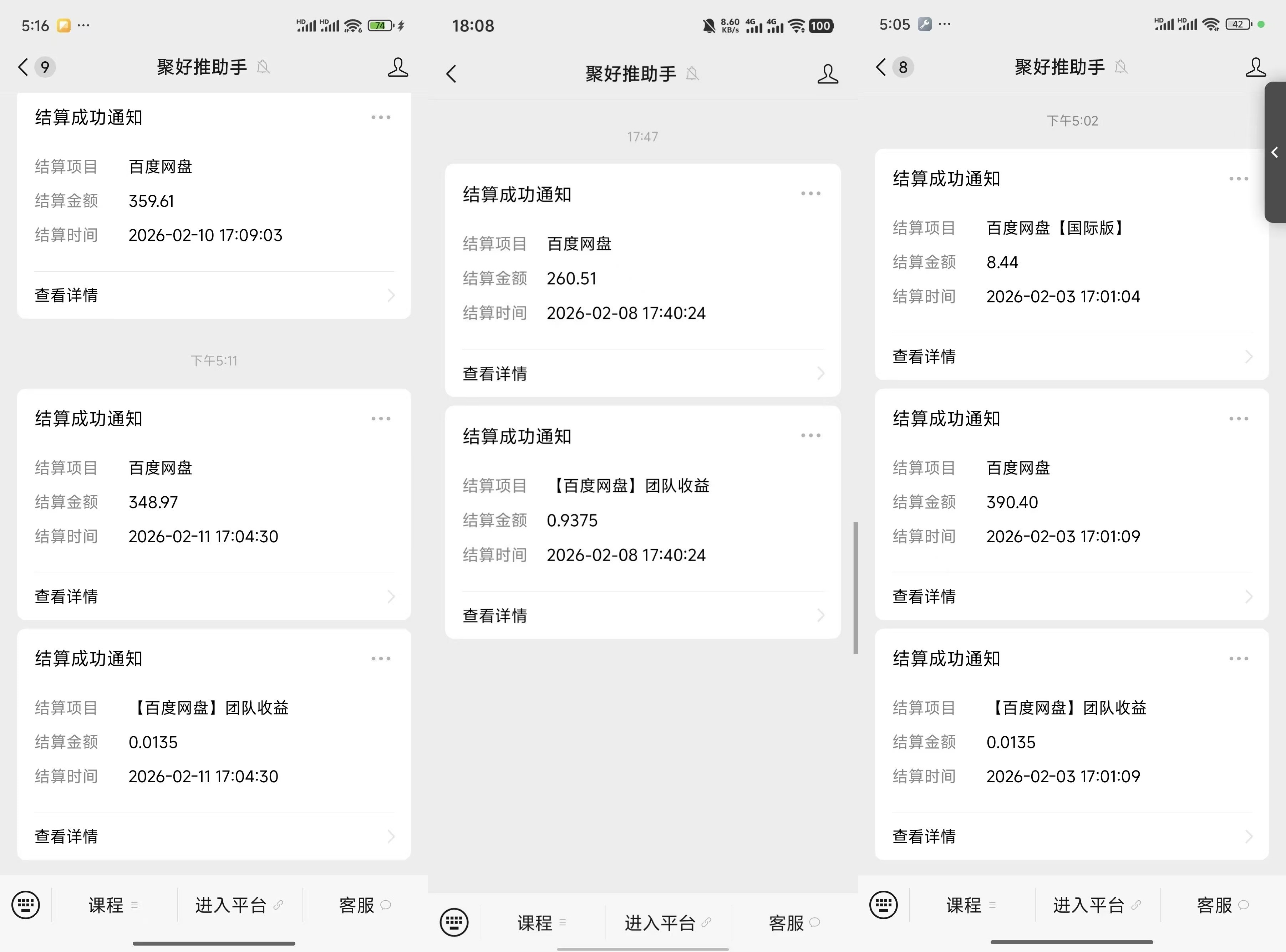
Task: Tap the 下午5:02 time separator
Action: point(1072,121)
